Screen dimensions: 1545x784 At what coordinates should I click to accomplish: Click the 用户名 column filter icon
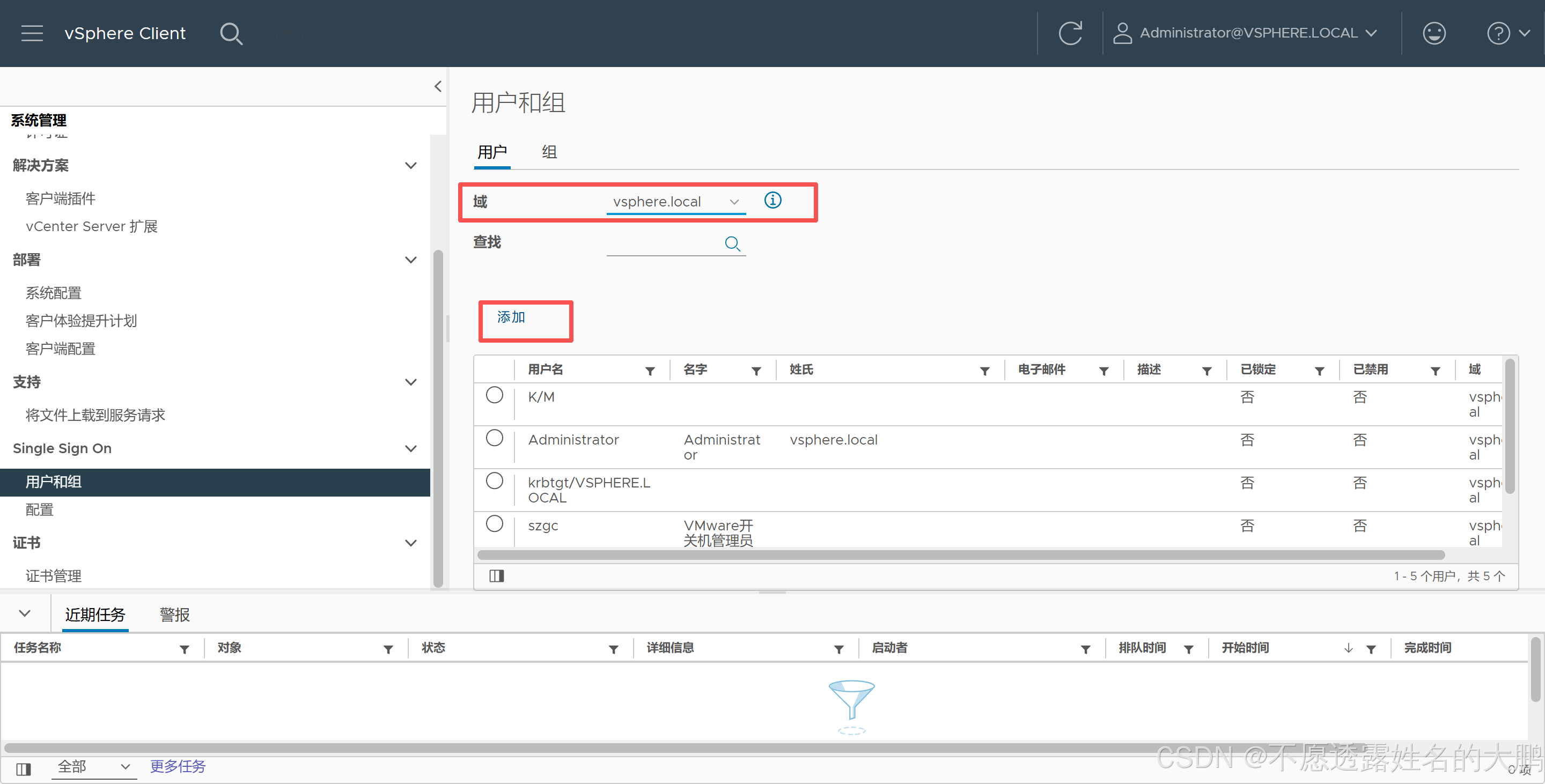[650, 371]
